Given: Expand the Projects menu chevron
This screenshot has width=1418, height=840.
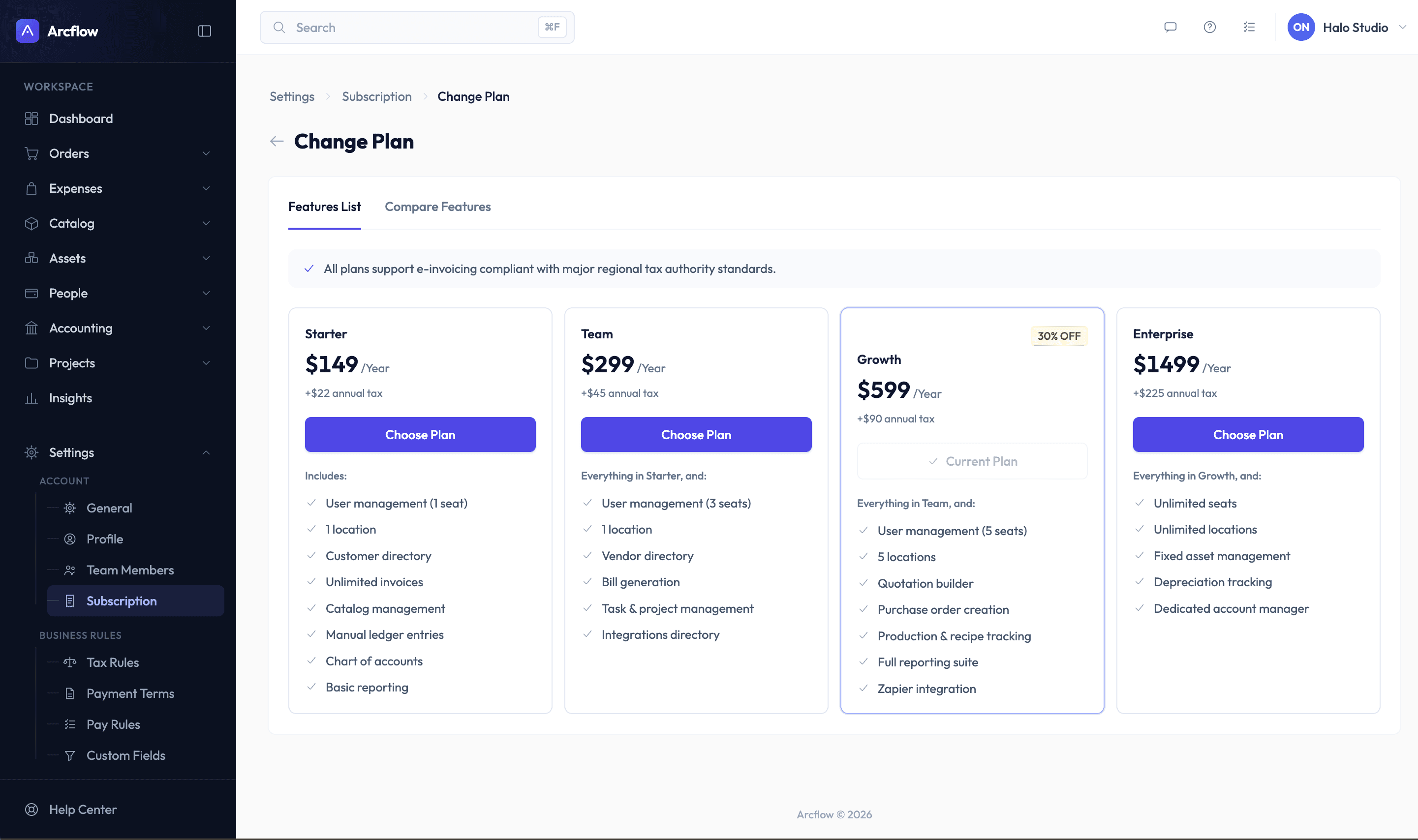Looking at the screenshot, I should [206, 363].
